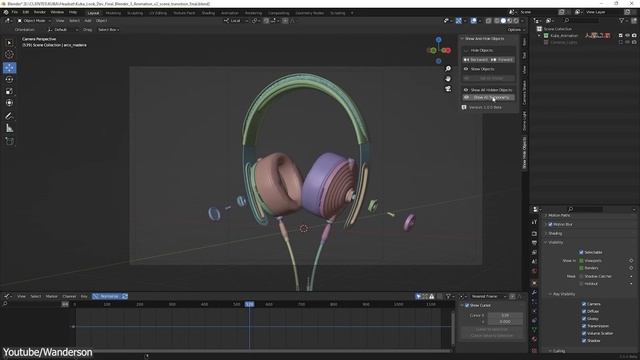Activate the Rotate tool

[9, 79]
